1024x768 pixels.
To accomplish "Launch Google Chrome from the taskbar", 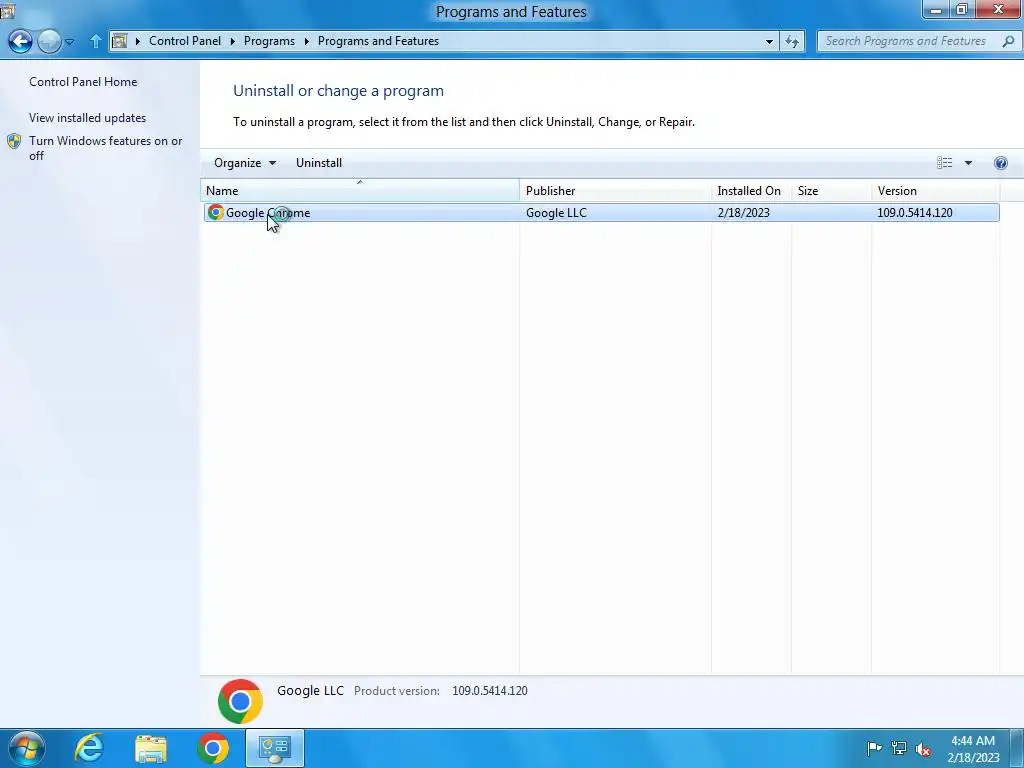I will point(212,748).
